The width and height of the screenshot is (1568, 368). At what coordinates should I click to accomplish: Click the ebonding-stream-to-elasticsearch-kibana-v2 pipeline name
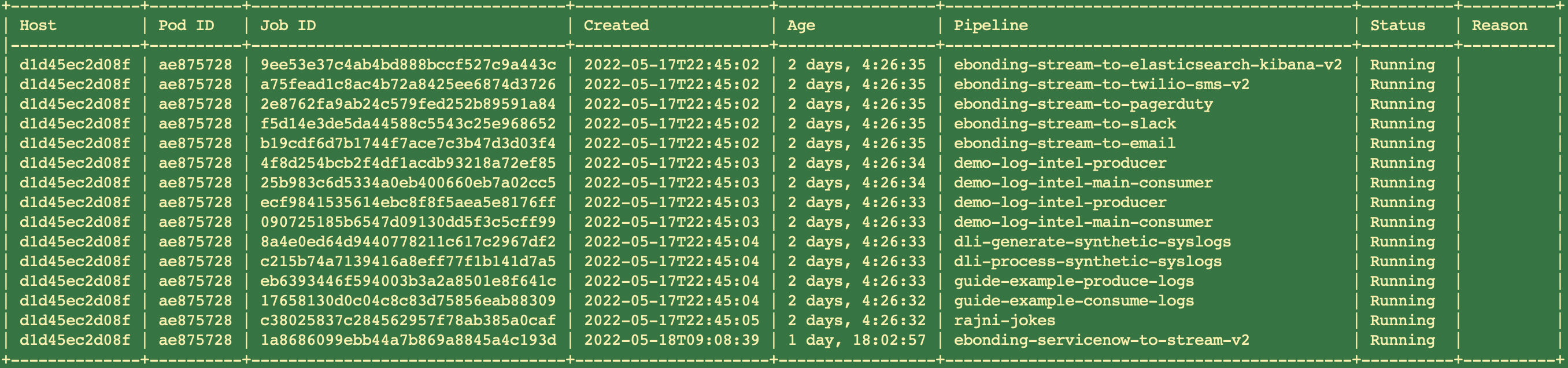(x=1148, y=65)
